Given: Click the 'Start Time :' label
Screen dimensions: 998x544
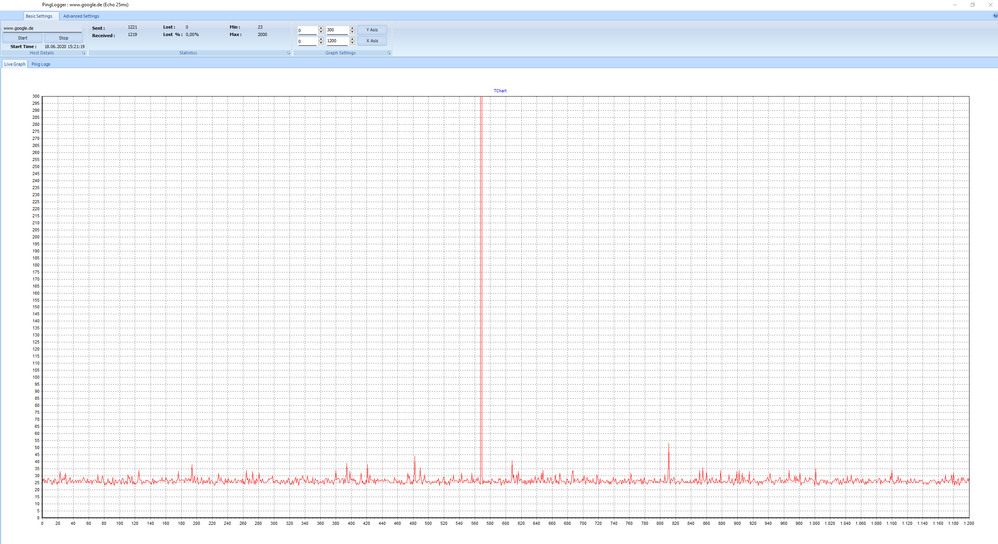Looking at the screenshot, I should point(24,46).
